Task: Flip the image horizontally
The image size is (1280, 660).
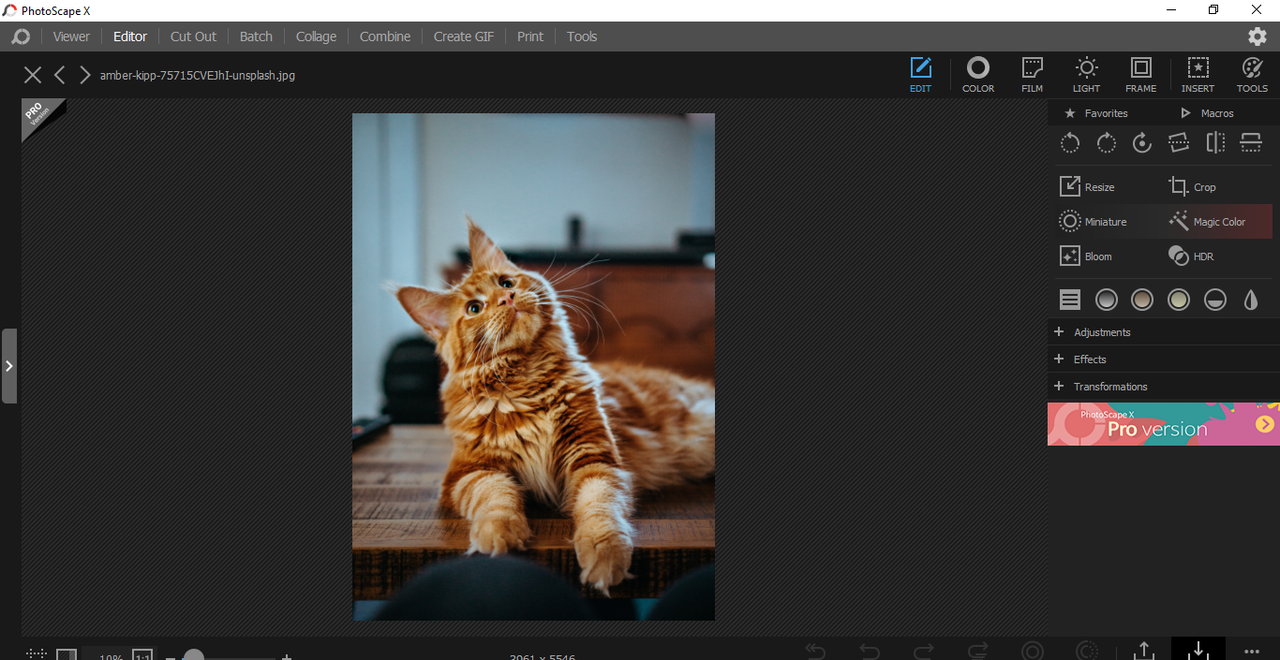Action: 1215,143
